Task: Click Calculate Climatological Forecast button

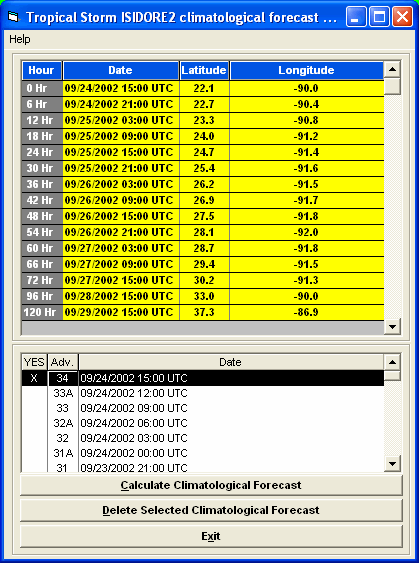Action: pyautogui.click(x=211, y=485)
